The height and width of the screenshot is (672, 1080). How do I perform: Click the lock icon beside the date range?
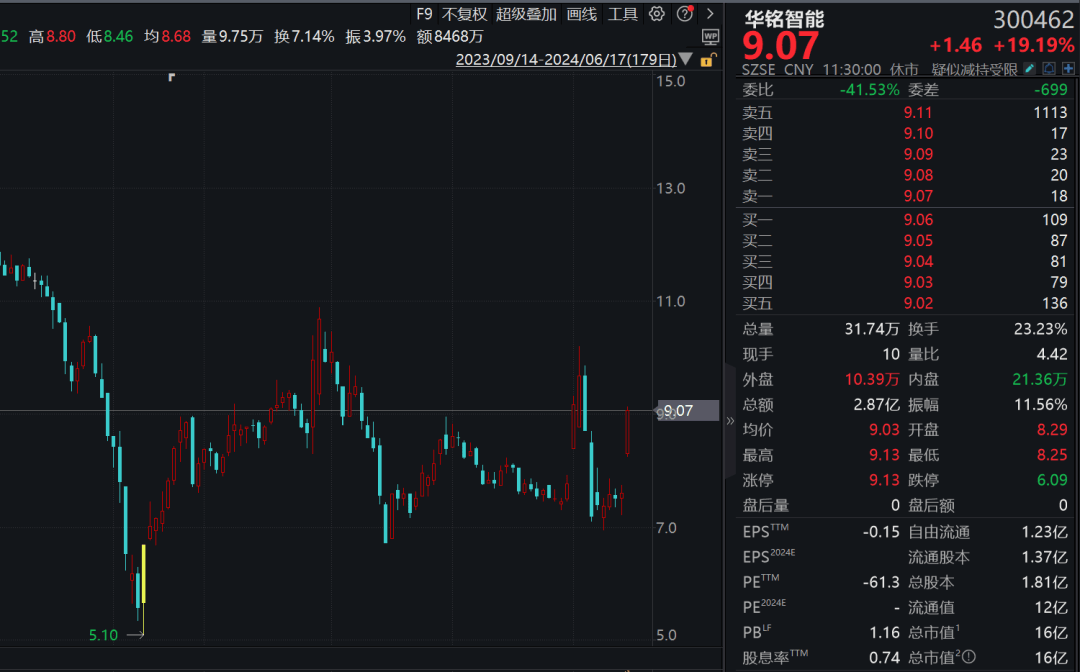coord(708,59)
